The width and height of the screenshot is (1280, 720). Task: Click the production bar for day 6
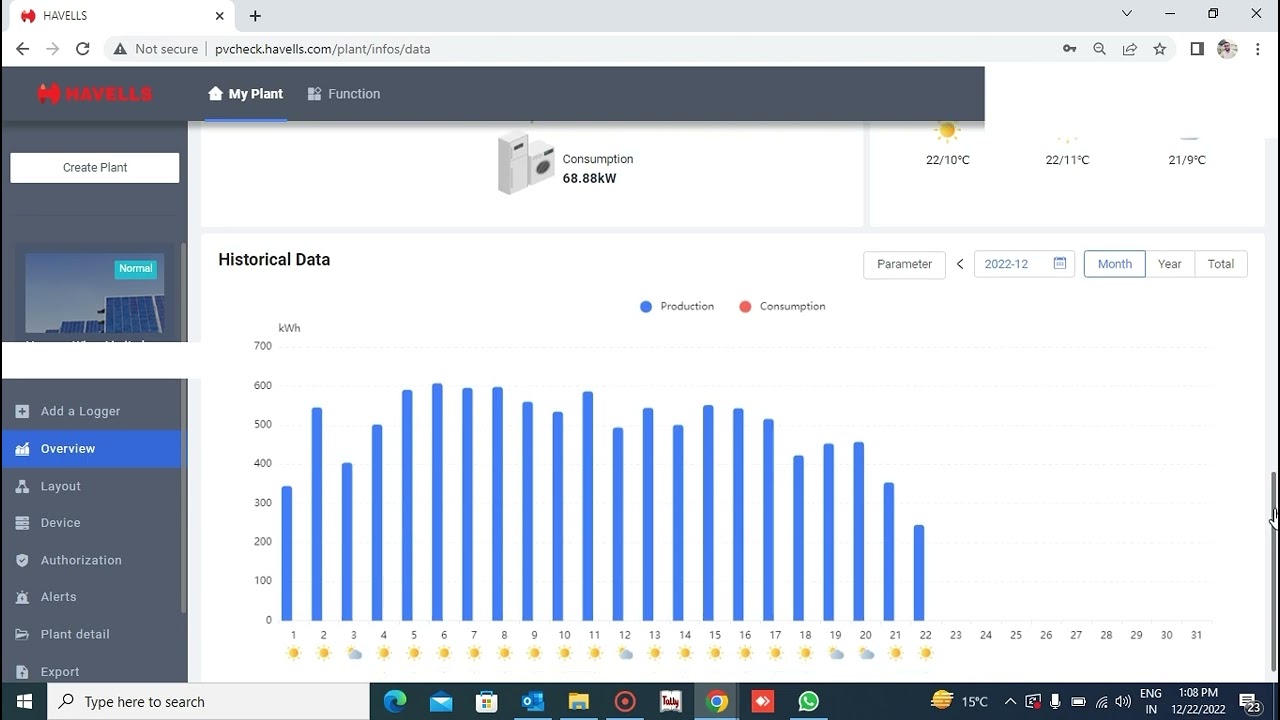tap(438, 502)
